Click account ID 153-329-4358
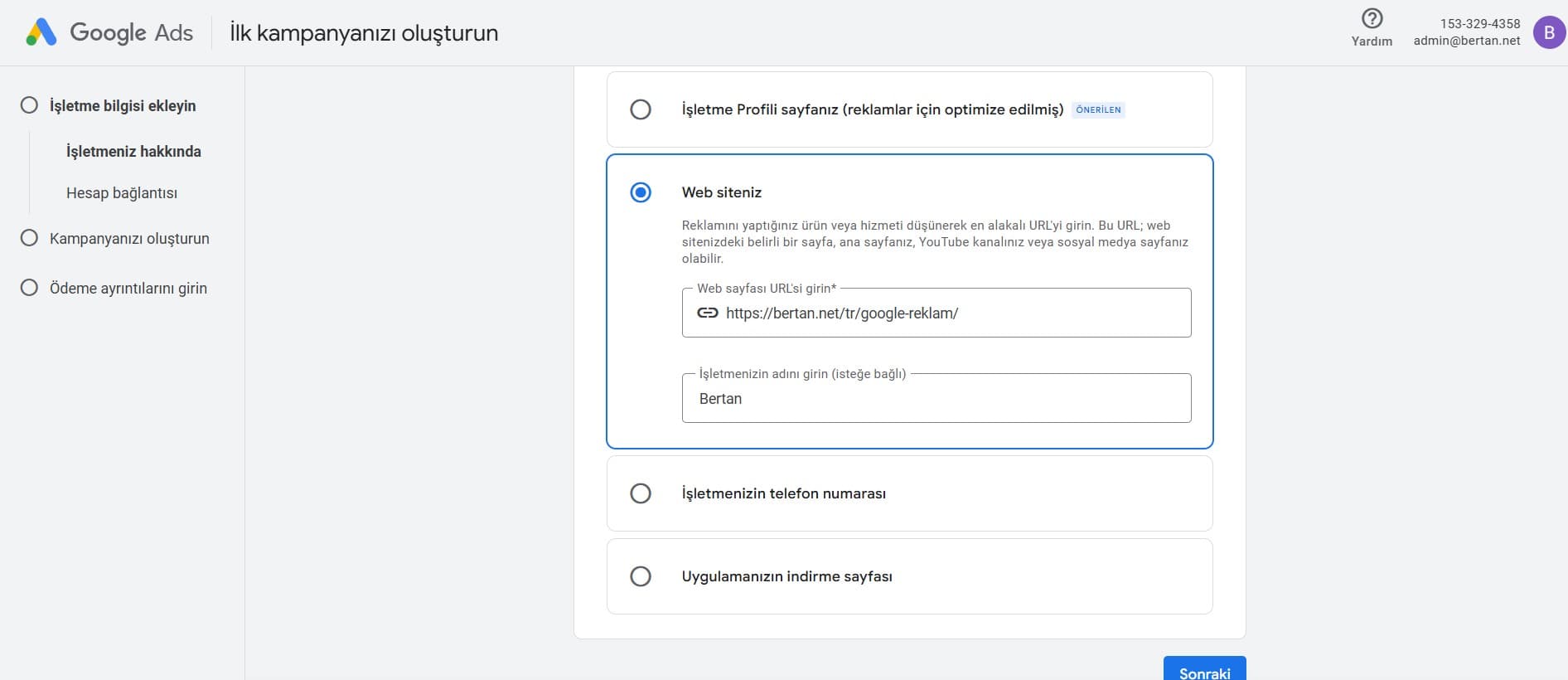The image size is (1568, 680). pyautogui.click(x=1480, y=23)
